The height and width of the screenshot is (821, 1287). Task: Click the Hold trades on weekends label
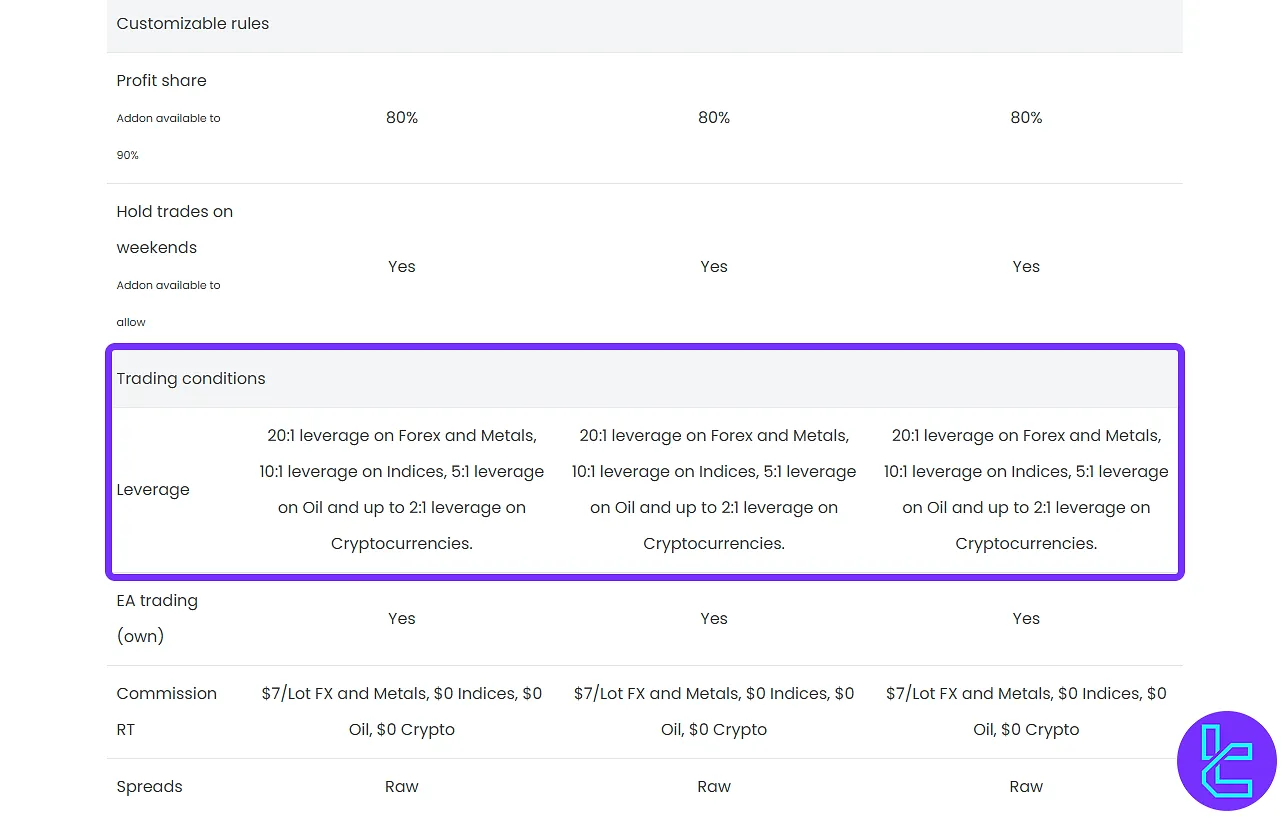pos(175,229)
